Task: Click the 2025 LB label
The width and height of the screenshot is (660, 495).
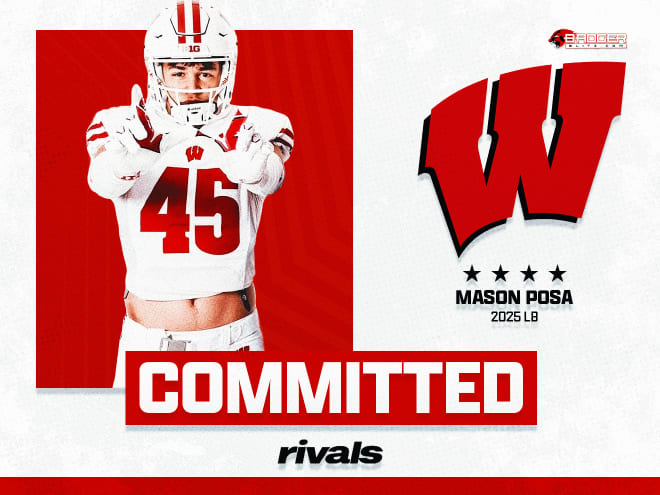Action: 514,317
